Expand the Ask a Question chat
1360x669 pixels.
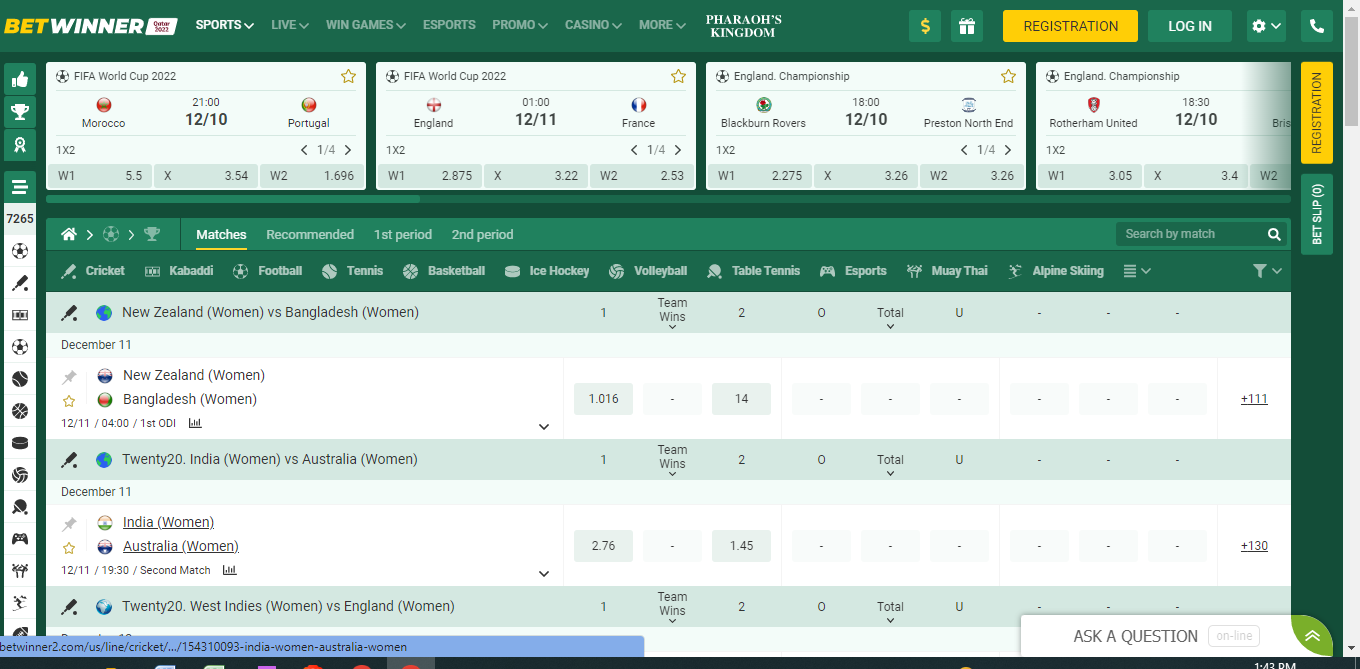pos(1312,636)
